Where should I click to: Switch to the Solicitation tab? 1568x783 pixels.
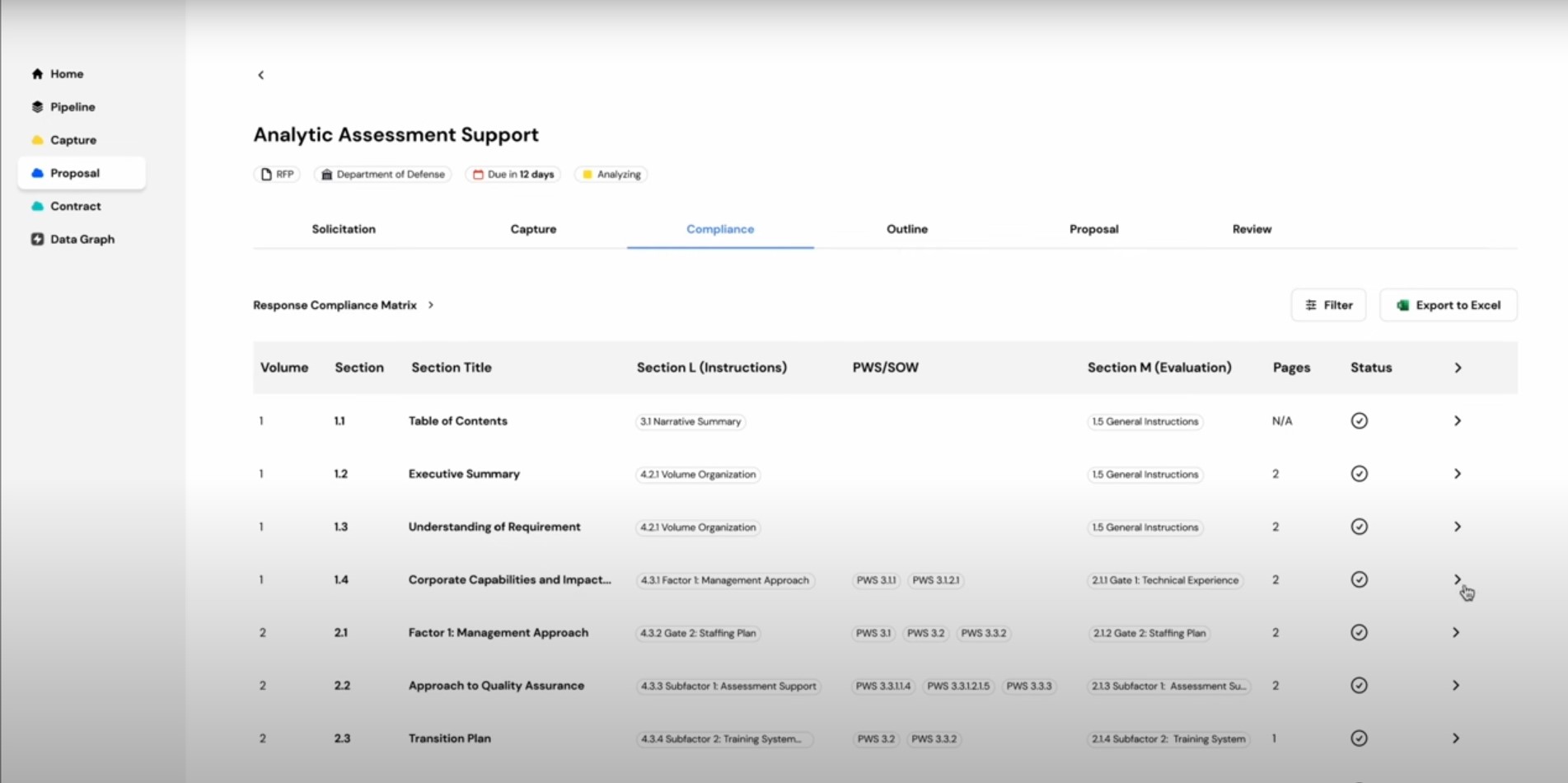click(x=344, y=229)
